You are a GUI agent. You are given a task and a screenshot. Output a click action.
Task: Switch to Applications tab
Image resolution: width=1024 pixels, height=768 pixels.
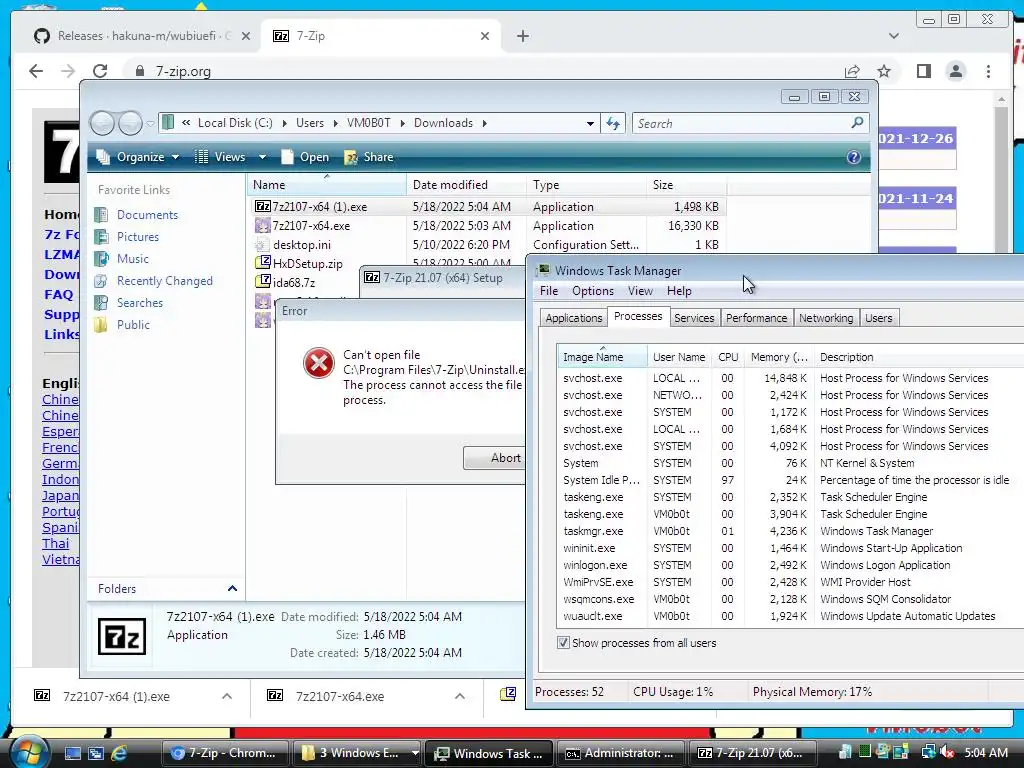coord(573,318)
